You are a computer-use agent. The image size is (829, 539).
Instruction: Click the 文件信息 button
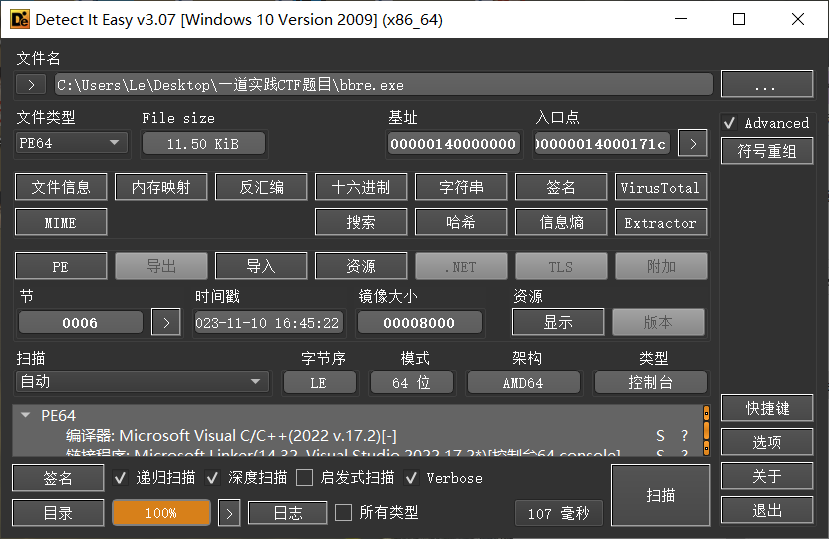pyautogui.click(x=61, y=187)
